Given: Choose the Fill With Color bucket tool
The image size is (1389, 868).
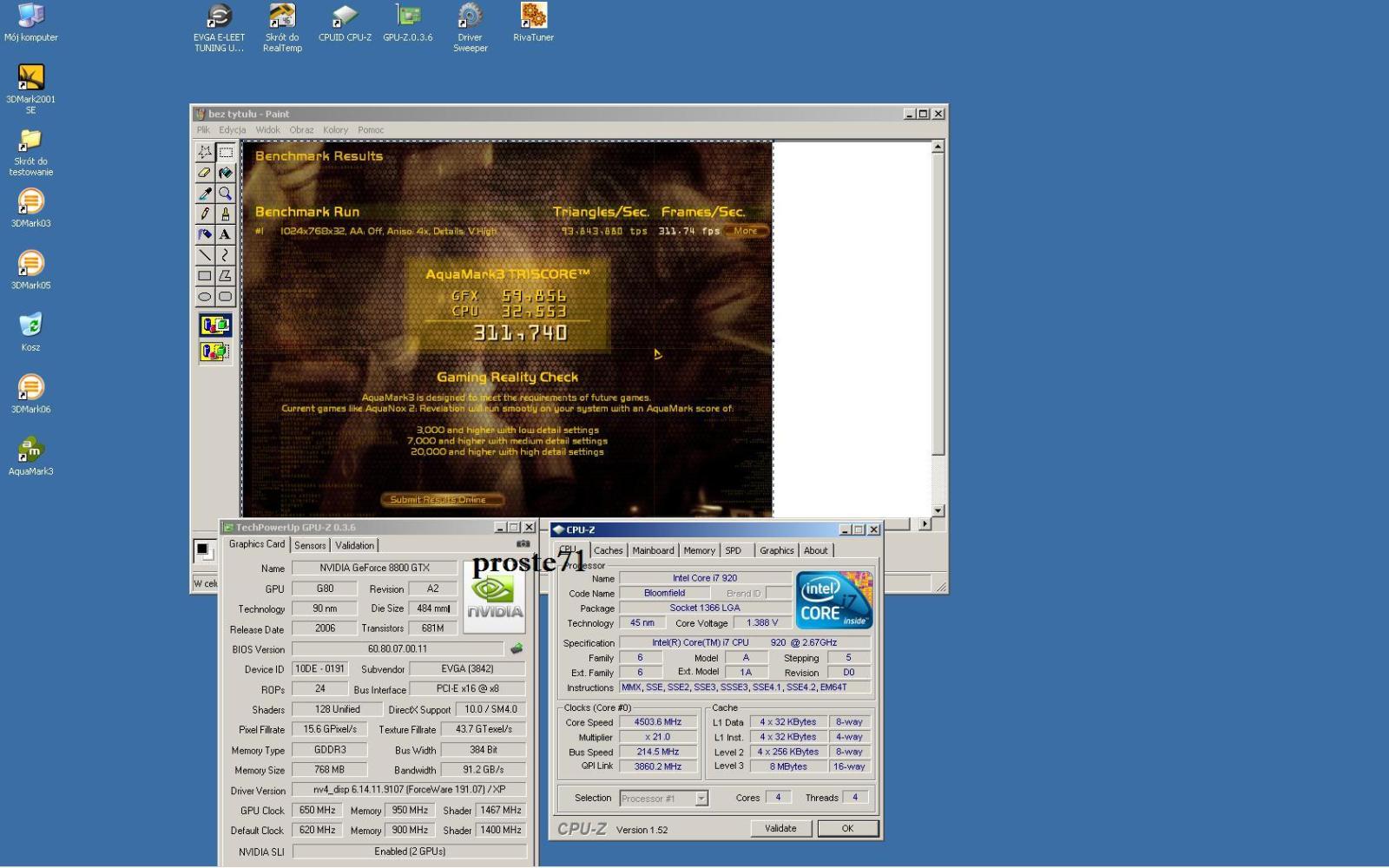Looking at the screenshot, I should pyautogui.click(x=226, y=173).
